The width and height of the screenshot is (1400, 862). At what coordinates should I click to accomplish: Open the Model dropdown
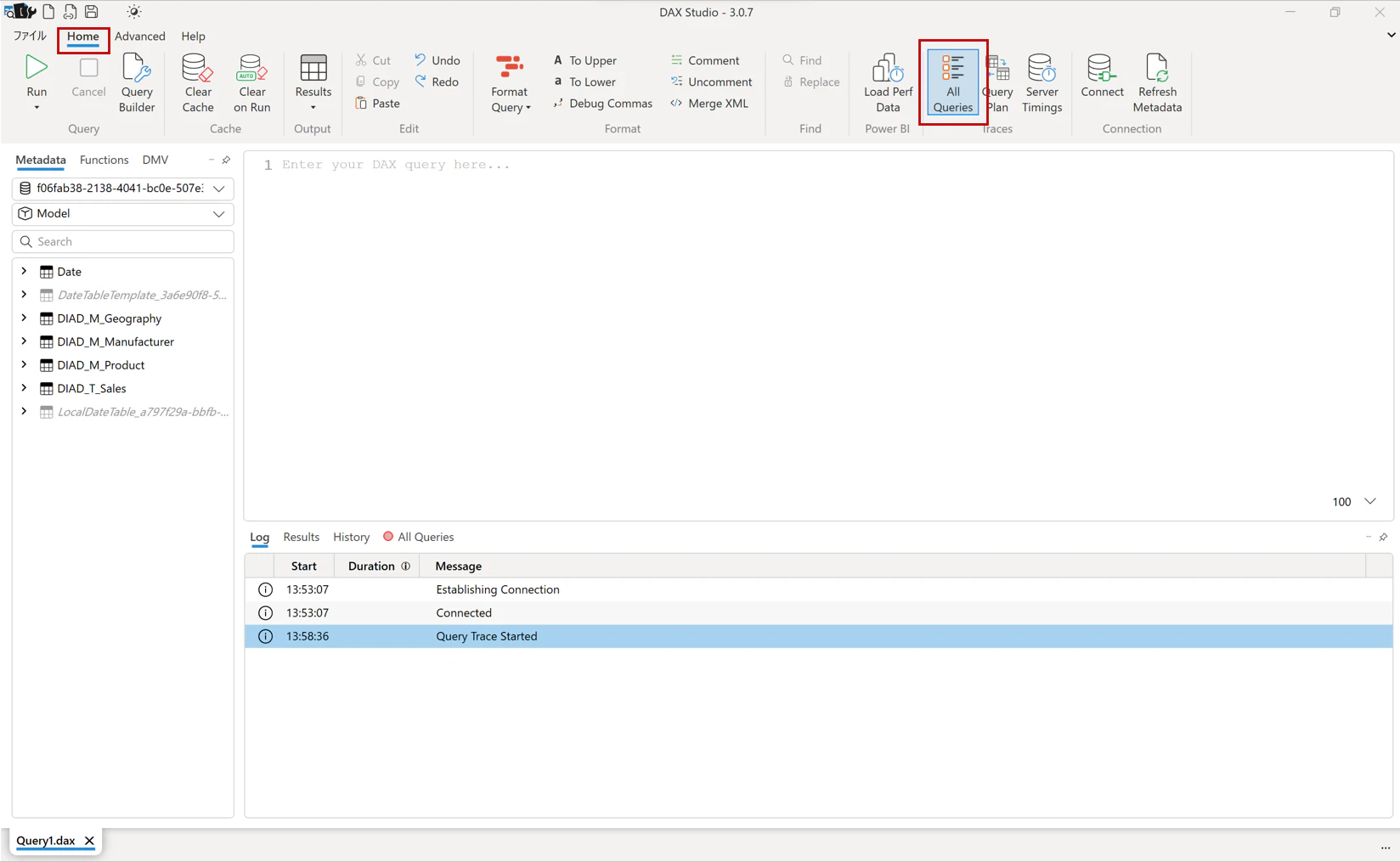123,213
